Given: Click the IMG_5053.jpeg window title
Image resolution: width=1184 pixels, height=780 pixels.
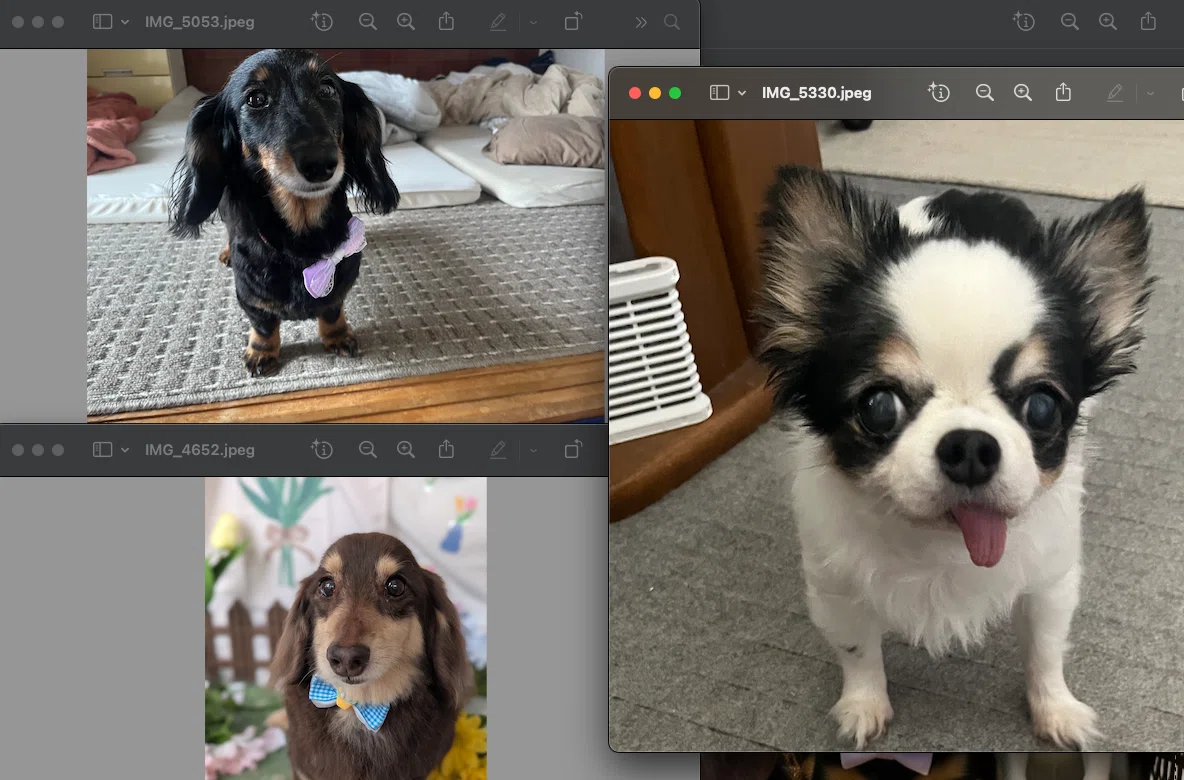Looking at the screenshot, I should click(199, 22).
